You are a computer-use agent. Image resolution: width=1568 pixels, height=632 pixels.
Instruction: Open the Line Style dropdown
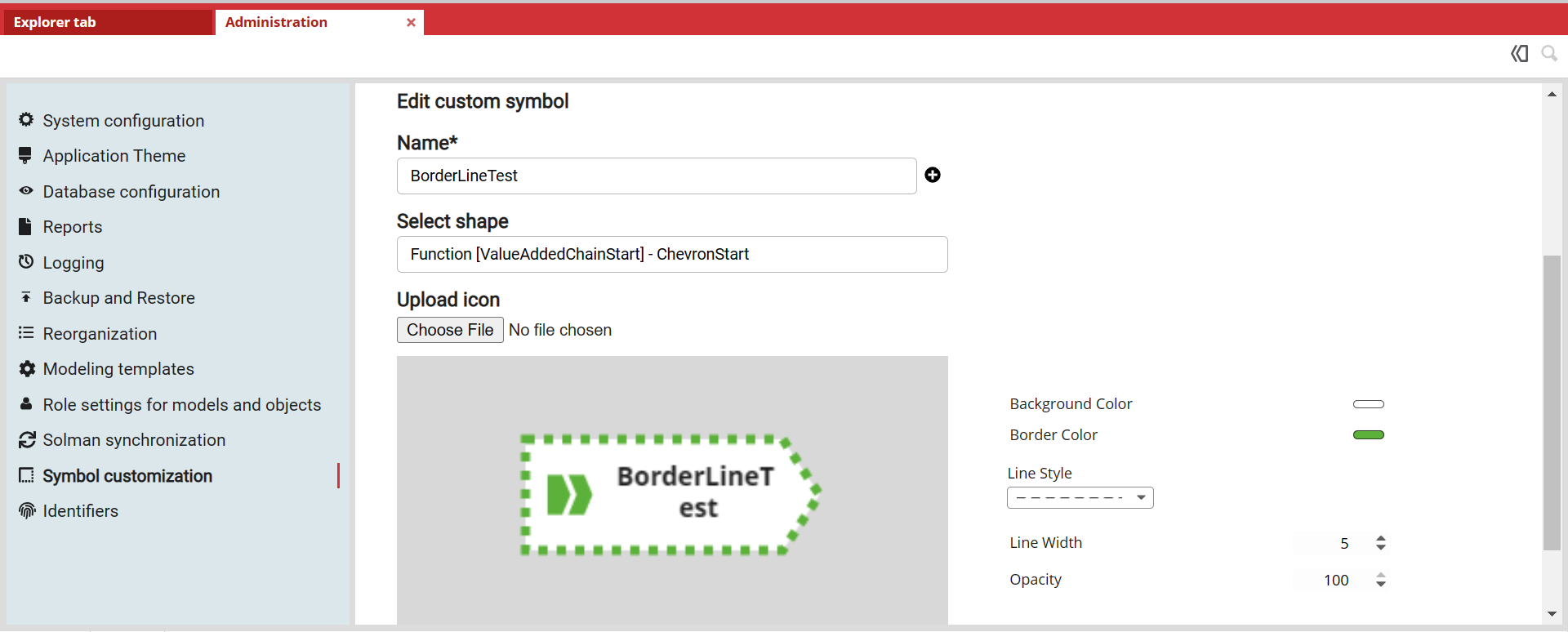coord(1080,497)
